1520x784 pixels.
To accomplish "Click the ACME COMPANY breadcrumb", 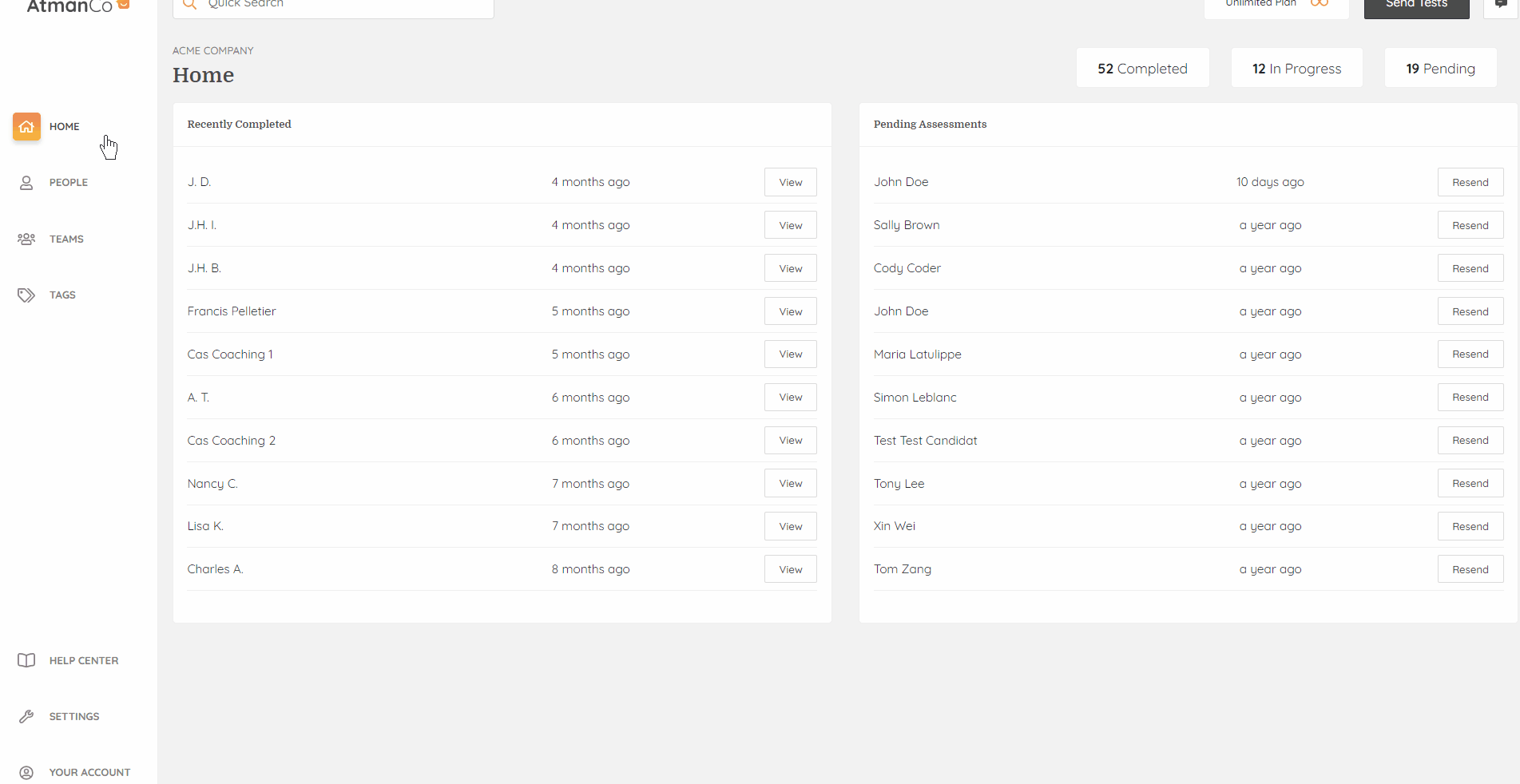I will tap(213, 50).
